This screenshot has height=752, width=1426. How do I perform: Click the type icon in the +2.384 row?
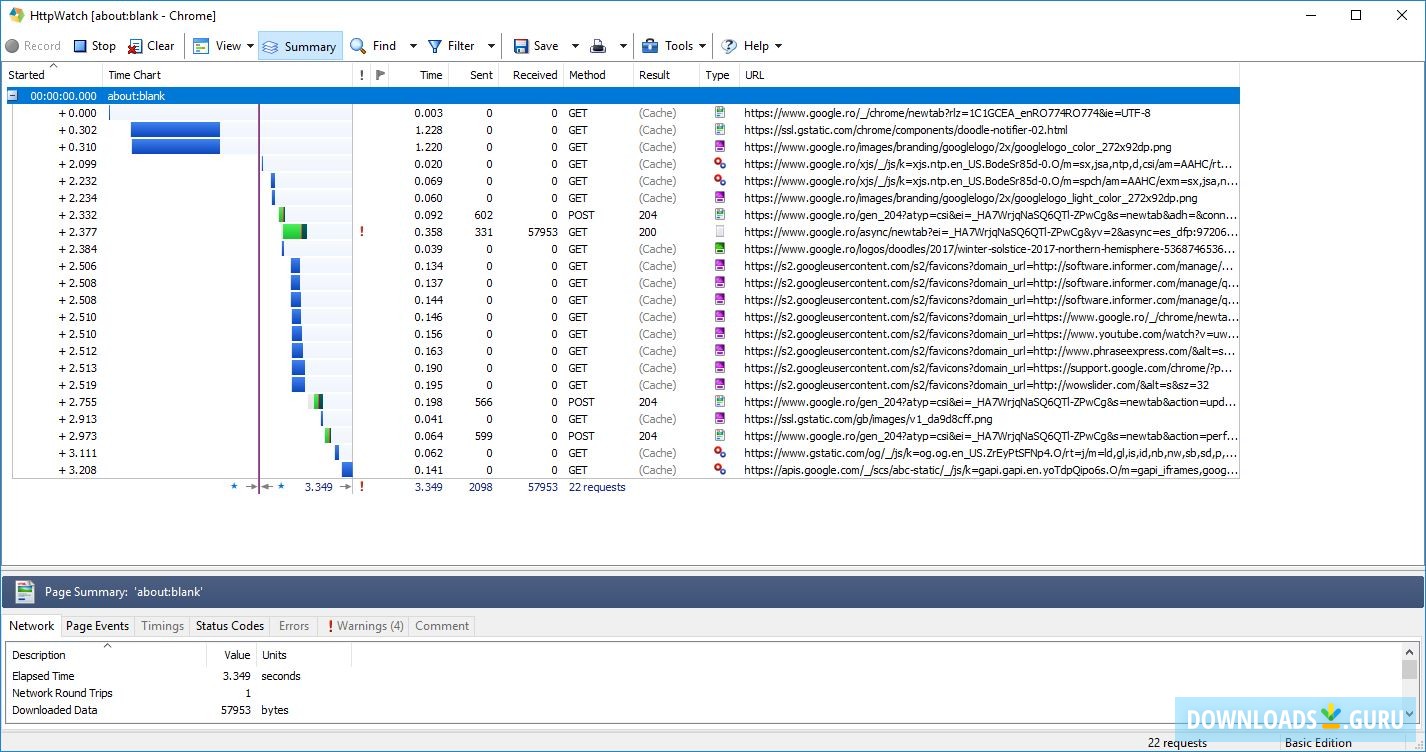[x=719, y=249]
